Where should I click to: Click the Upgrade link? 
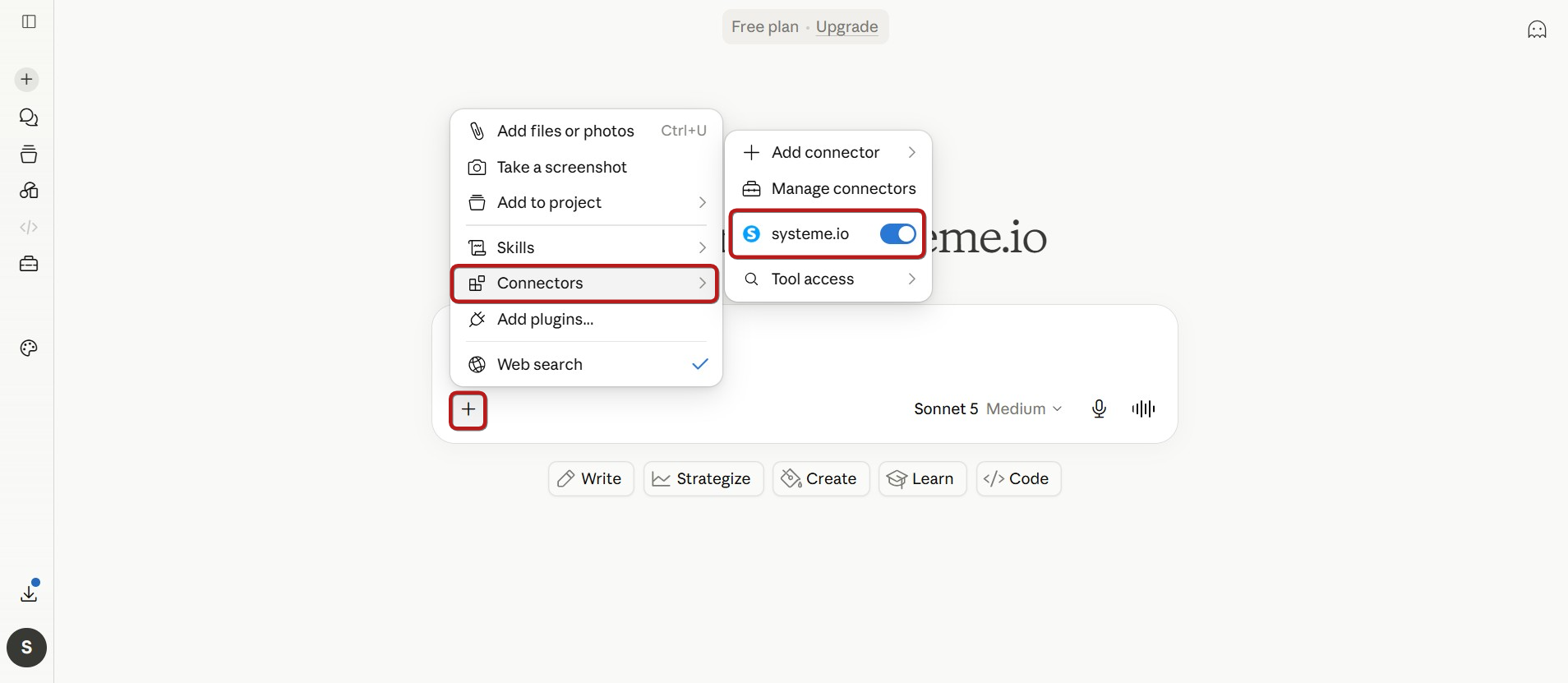(846, 27)
